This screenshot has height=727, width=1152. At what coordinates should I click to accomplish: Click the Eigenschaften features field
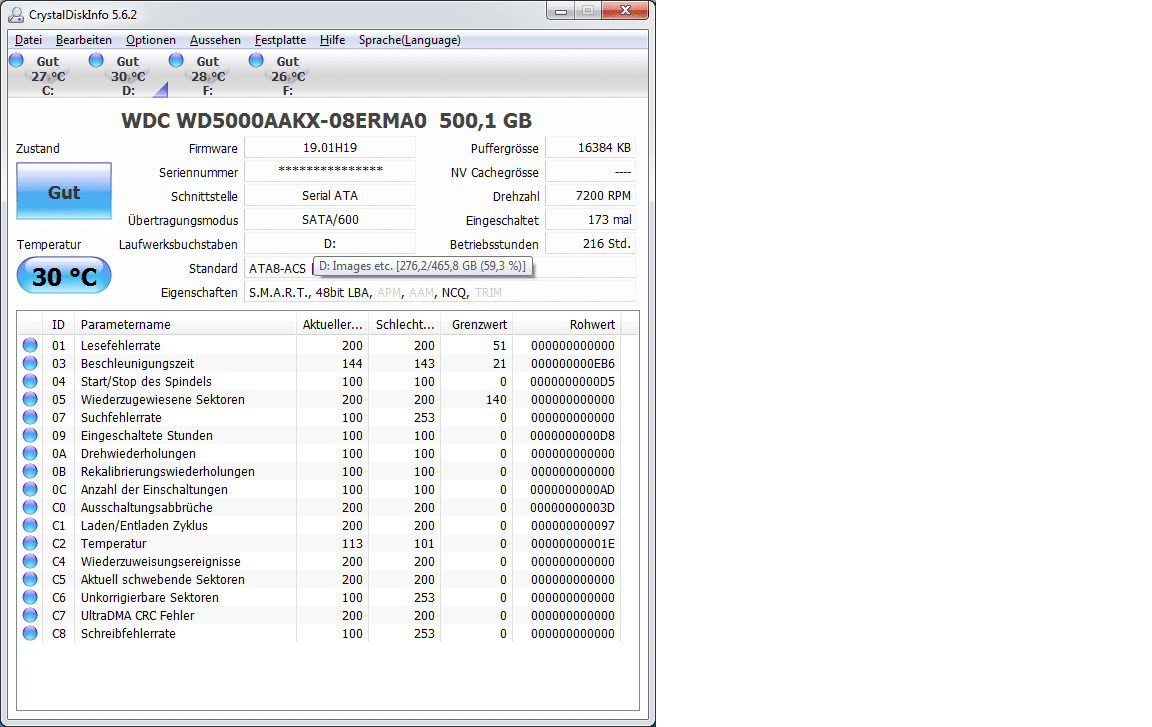point(440,292)
